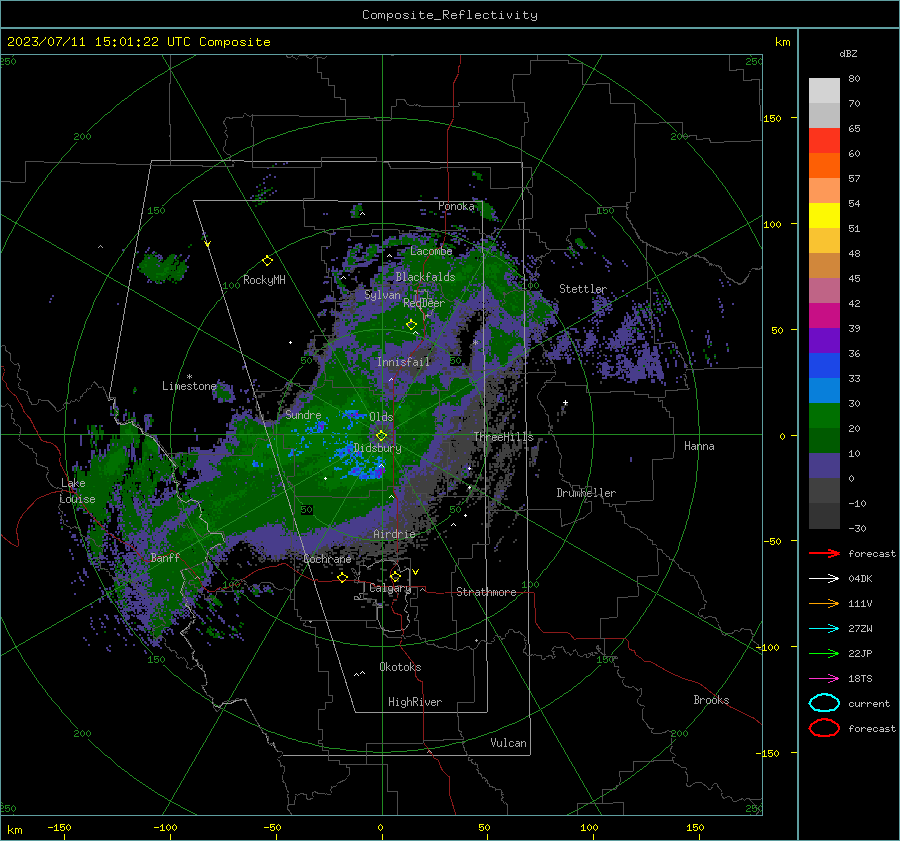Click the Stettler label
Viewport: 900px width, 841px height.
click(583, 289)
